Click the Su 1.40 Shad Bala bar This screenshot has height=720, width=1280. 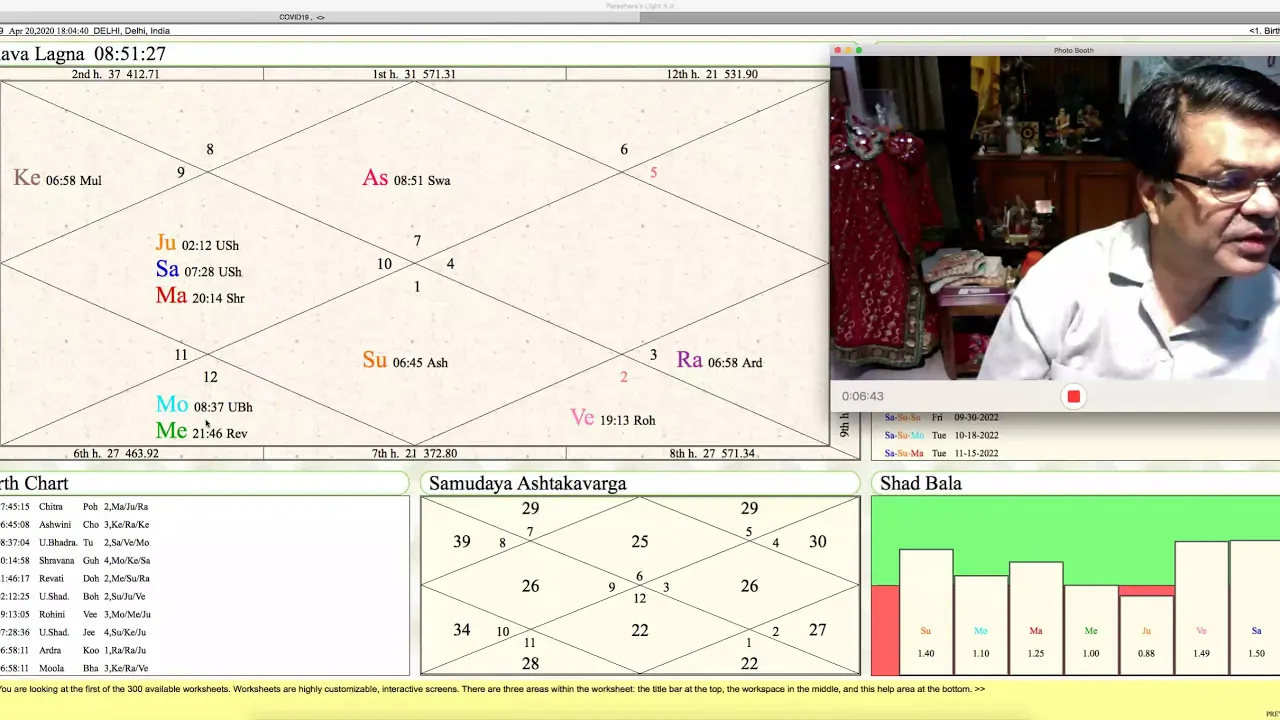(926, 612)
